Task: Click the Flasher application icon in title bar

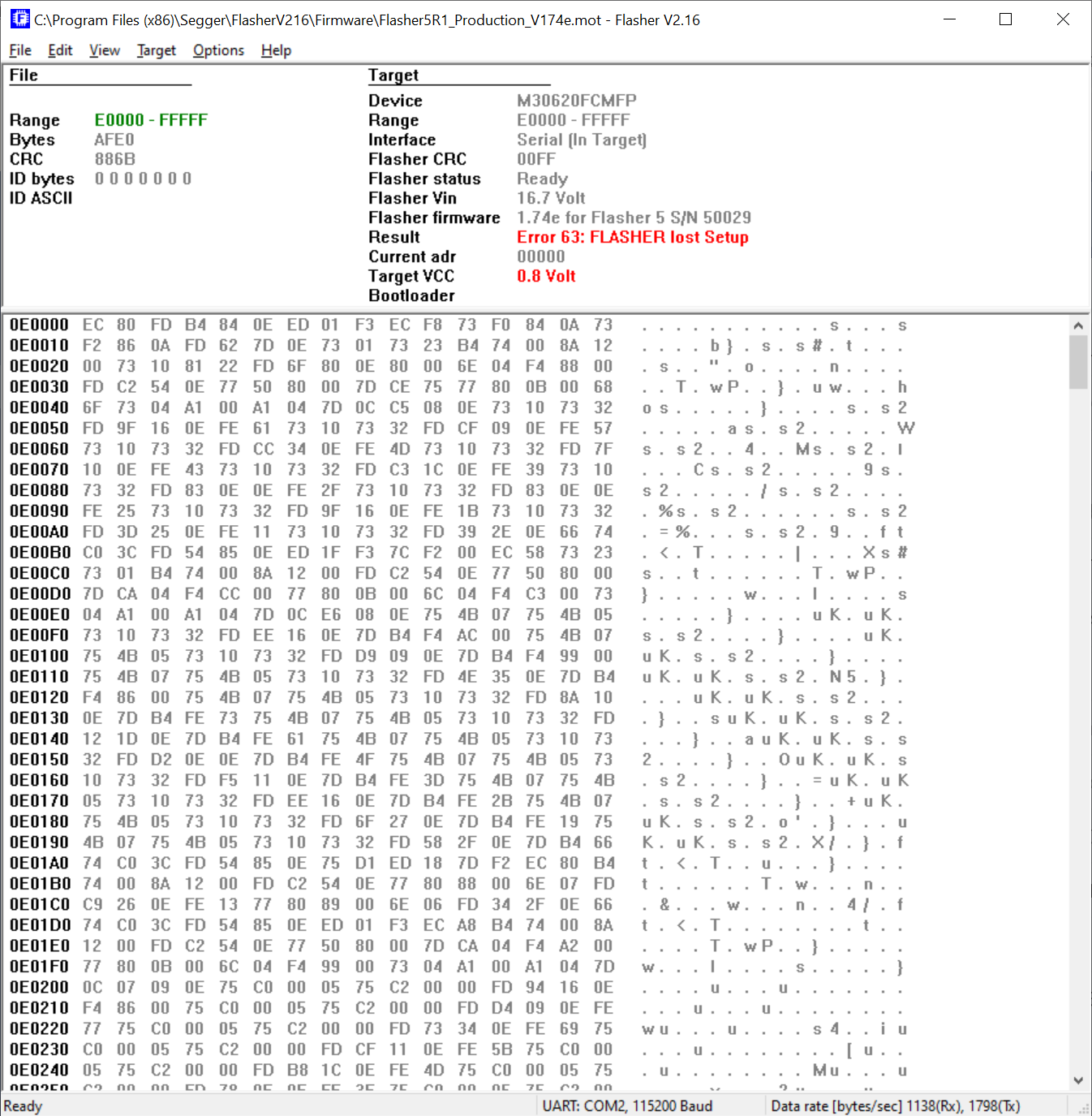Action: pyautogui.click(x=19, y=19)
